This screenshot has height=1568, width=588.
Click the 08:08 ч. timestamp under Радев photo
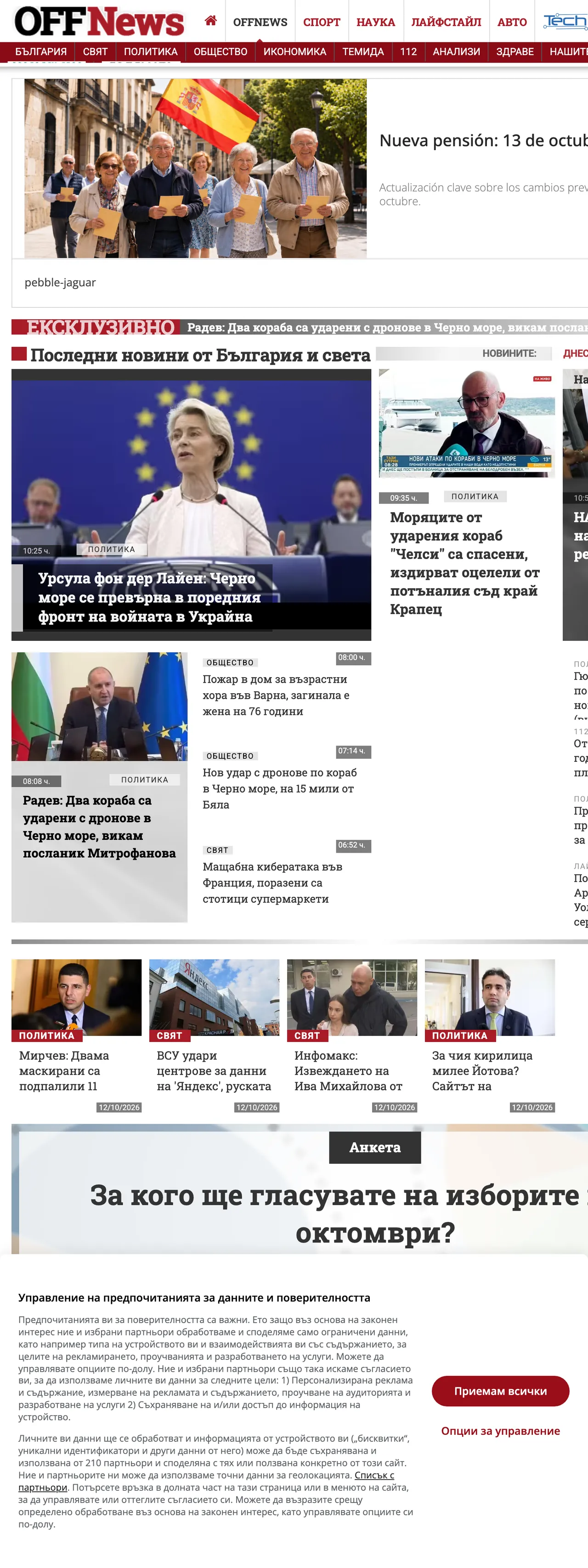37,781
